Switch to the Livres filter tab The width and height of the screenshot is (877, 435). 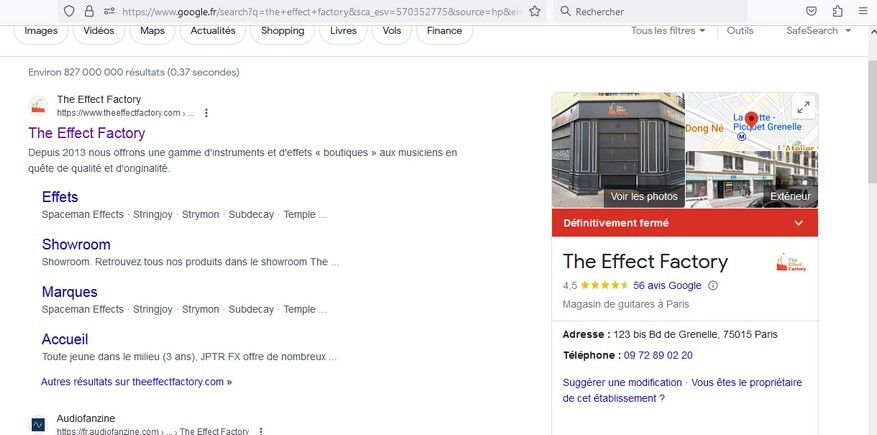pos(343,31)
